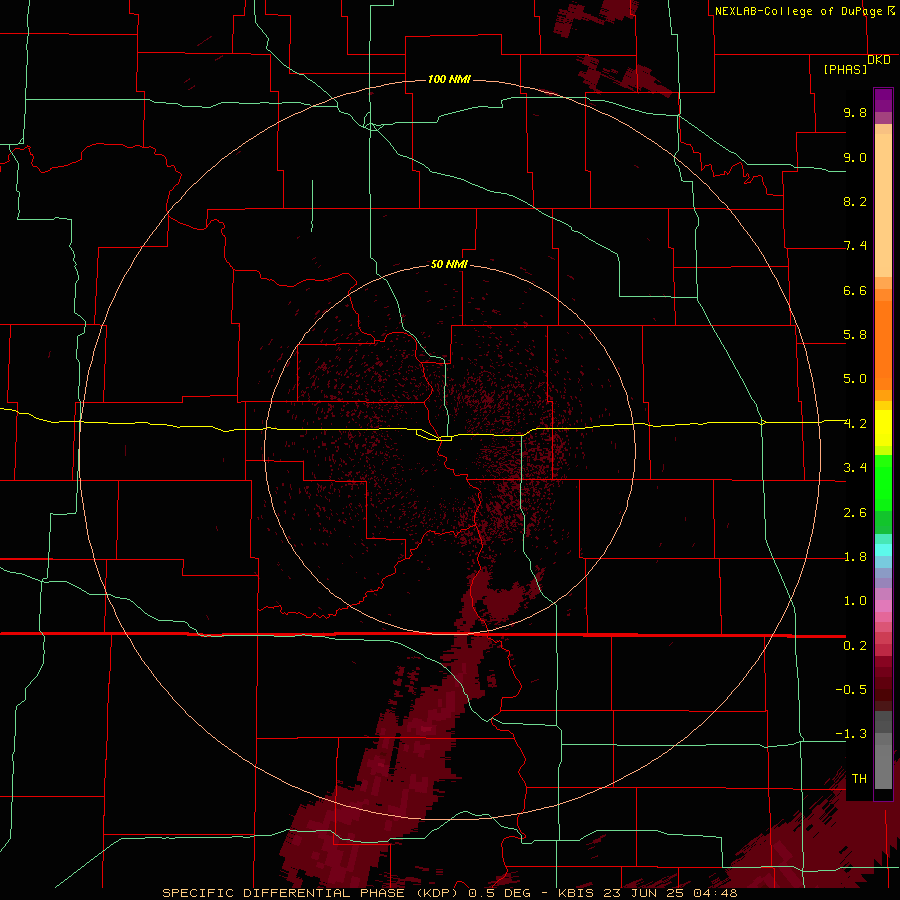Select the 8.2 value on the scale
Image resolution: width=900 pixels, height=900 pixels.
click(x=855, y=201)
